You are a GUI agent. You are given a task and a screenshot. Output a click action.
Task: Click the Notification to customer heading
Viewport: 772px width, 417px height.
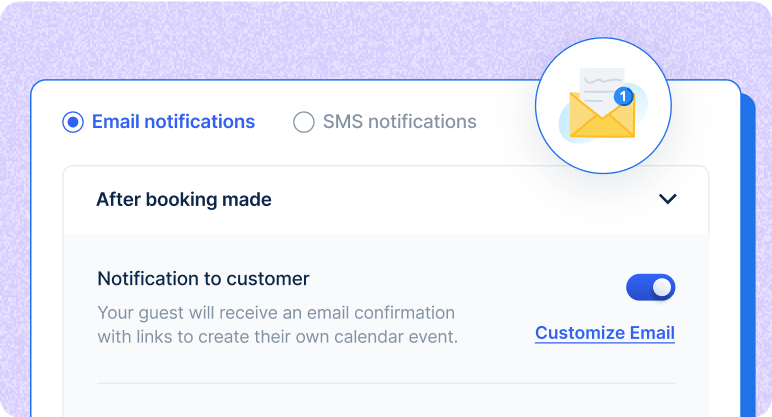(x=203, y=279)
